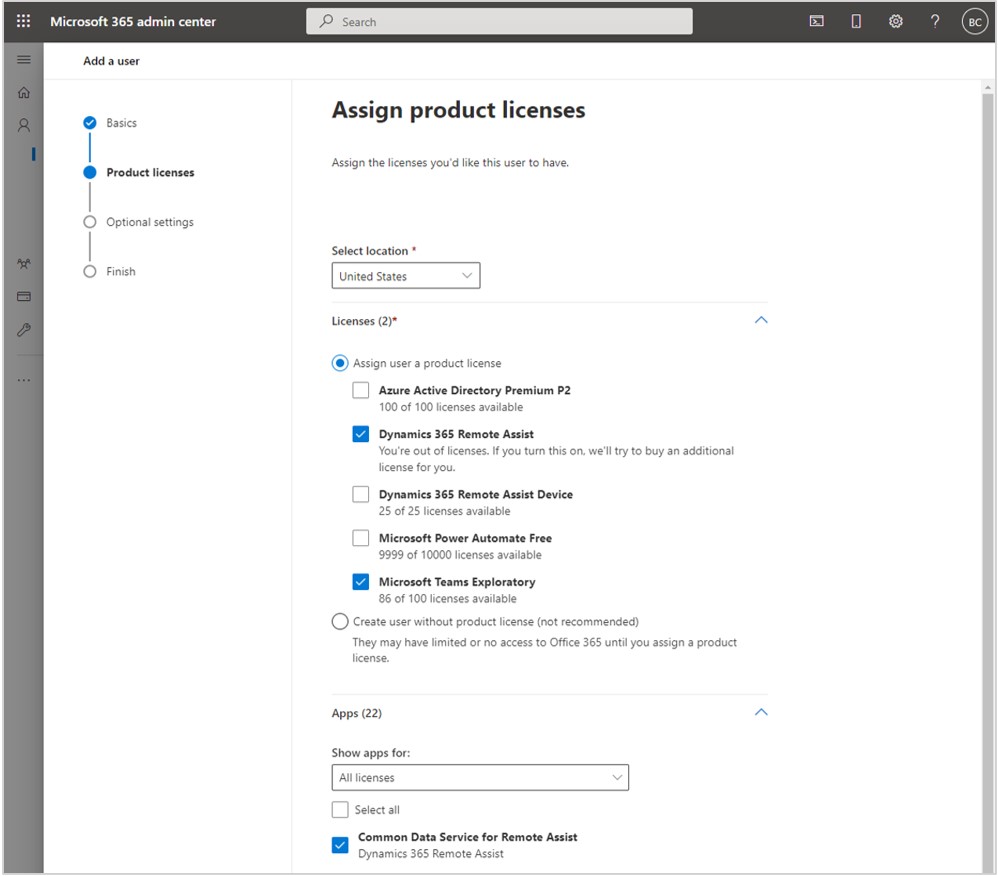Open the mobile app icon in the header
Image resolution: width=998 pixels, height=876 pixels.
tap(855, 20)
